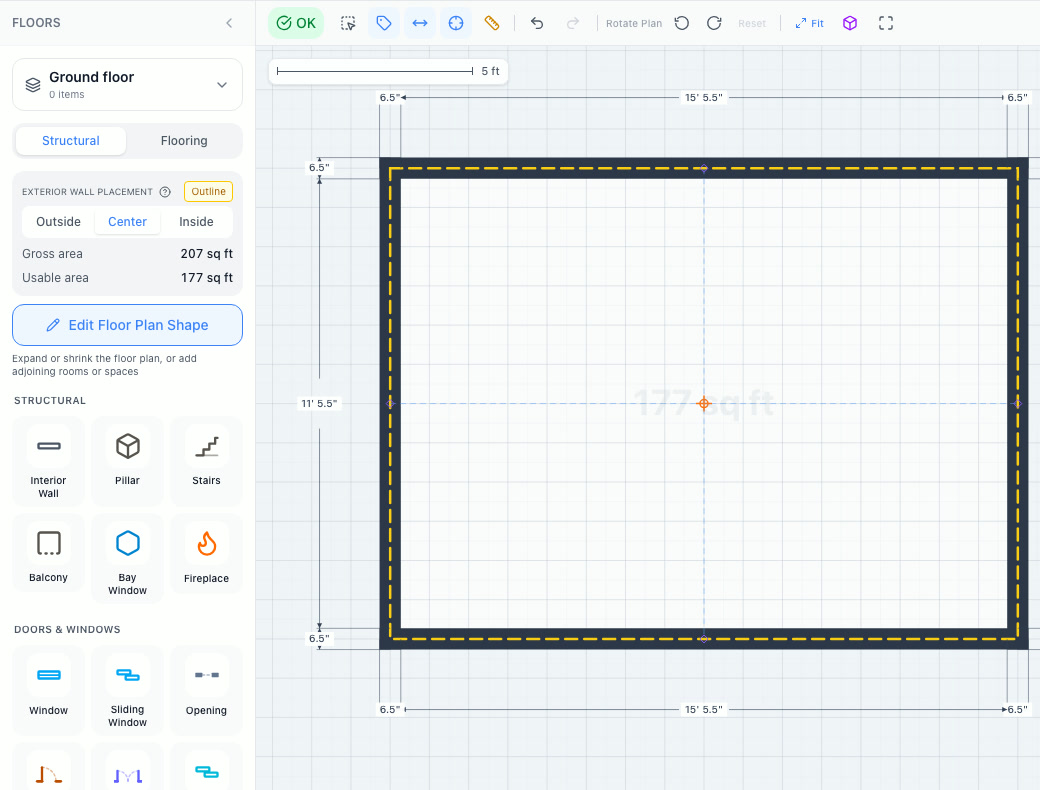The image size is (1040, 790).
Task: Click the 207 sq ft gross area value
Action: pyautogui.click(x=206, y=253)
